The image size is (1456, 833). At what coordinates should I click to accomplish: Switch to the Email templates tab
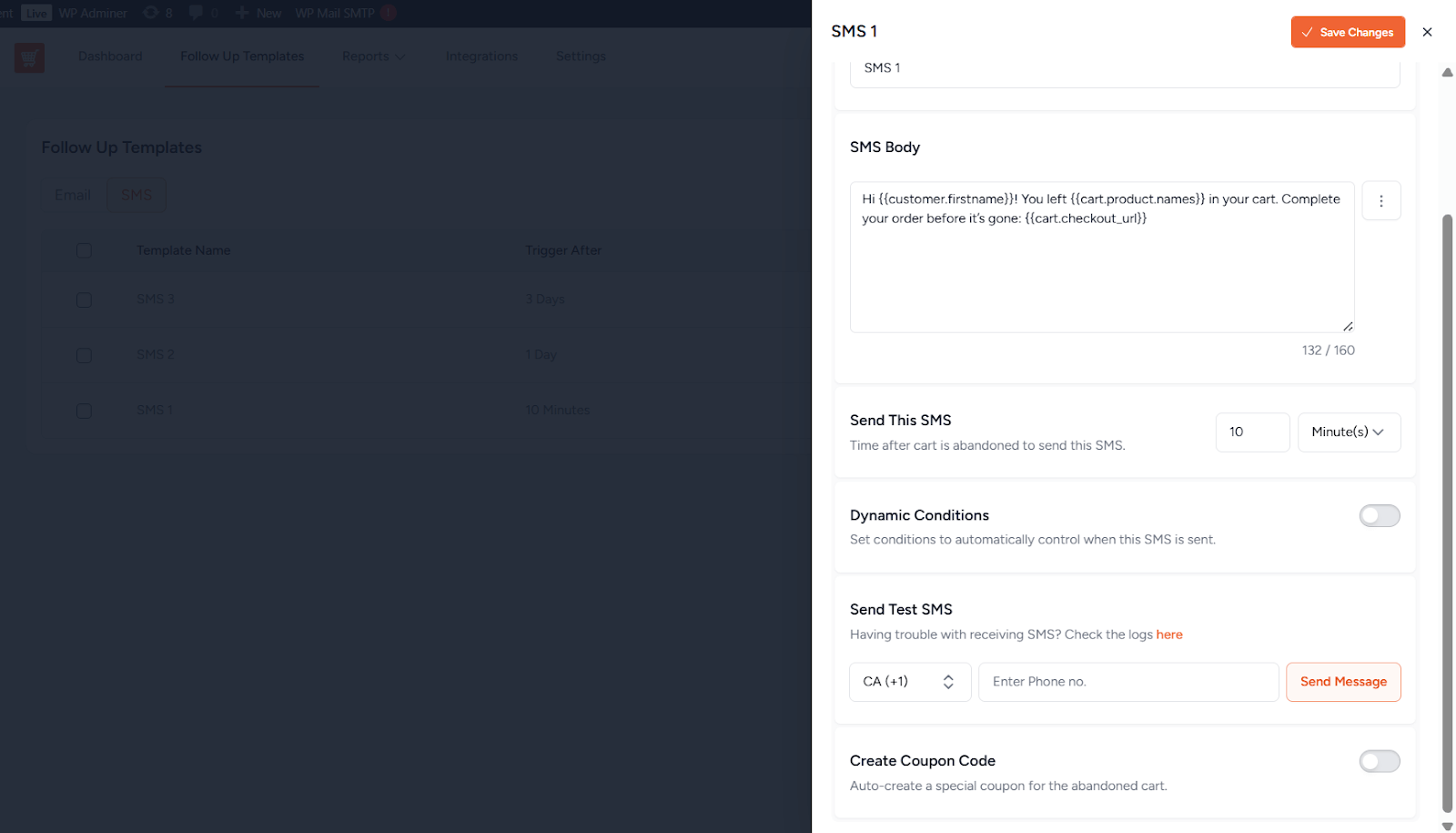tap(73, 195)
